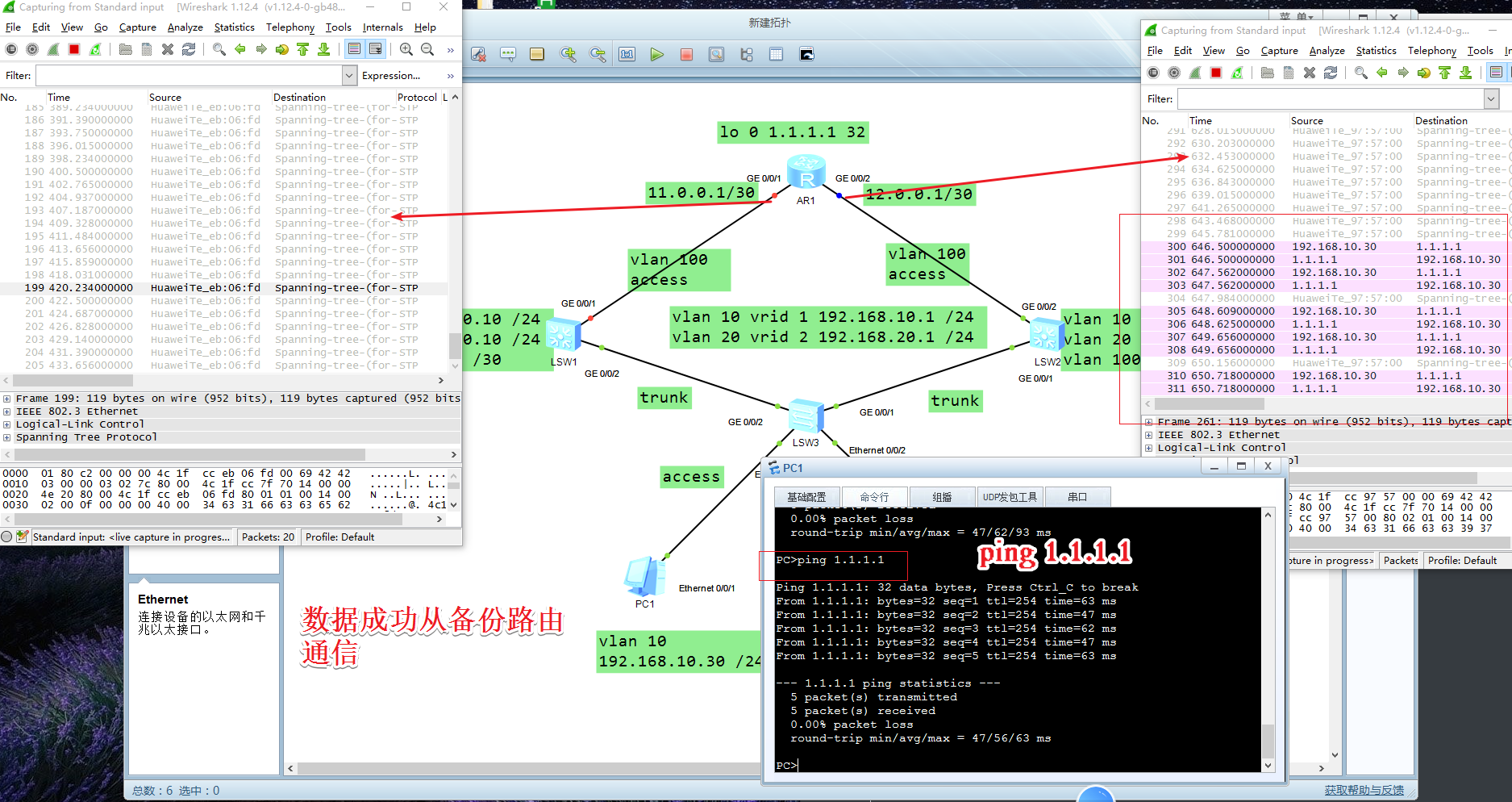Sort by Protocol column in left Wireshark

point(418,97)
